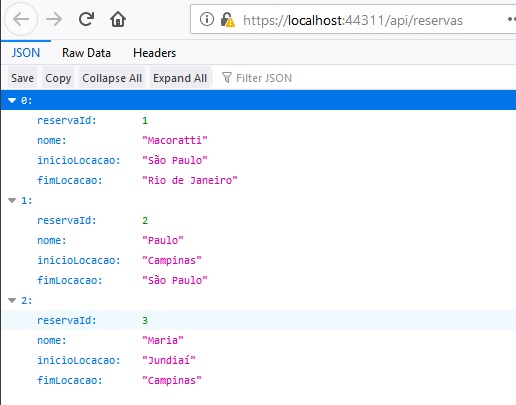Collapse All JSON nodes
Image resolution: width=516 pixels, height=405 pixels.
pos(112,78)
